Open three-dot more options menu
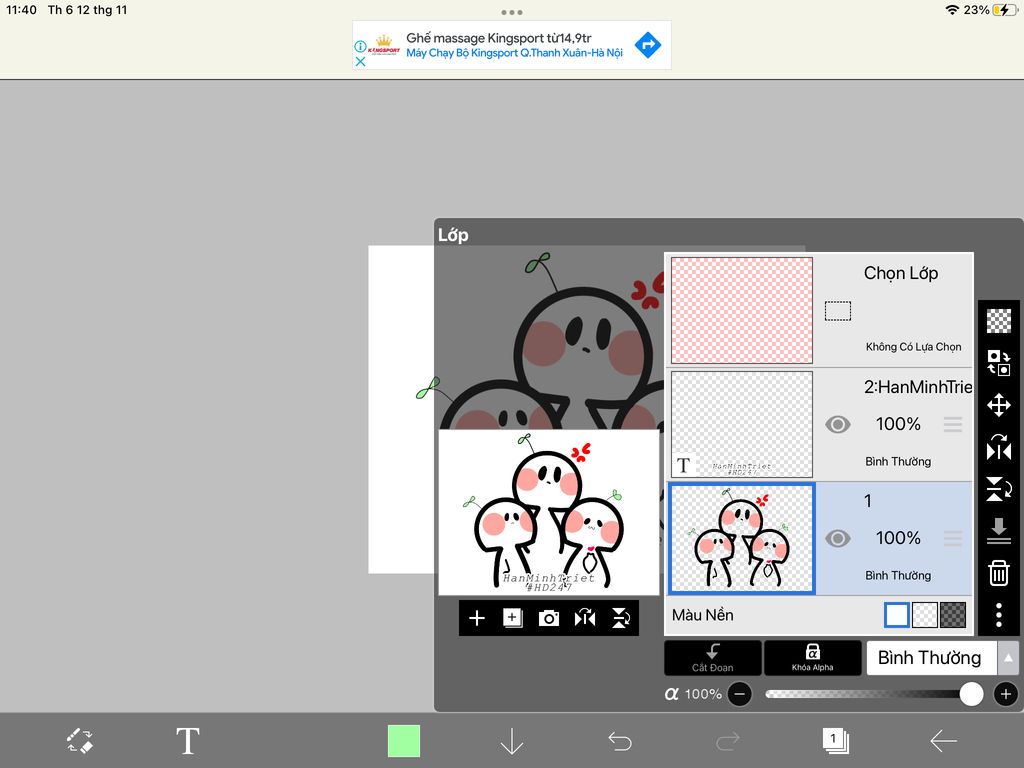Viewport: 1024px width, 768px height. (999, 615)
